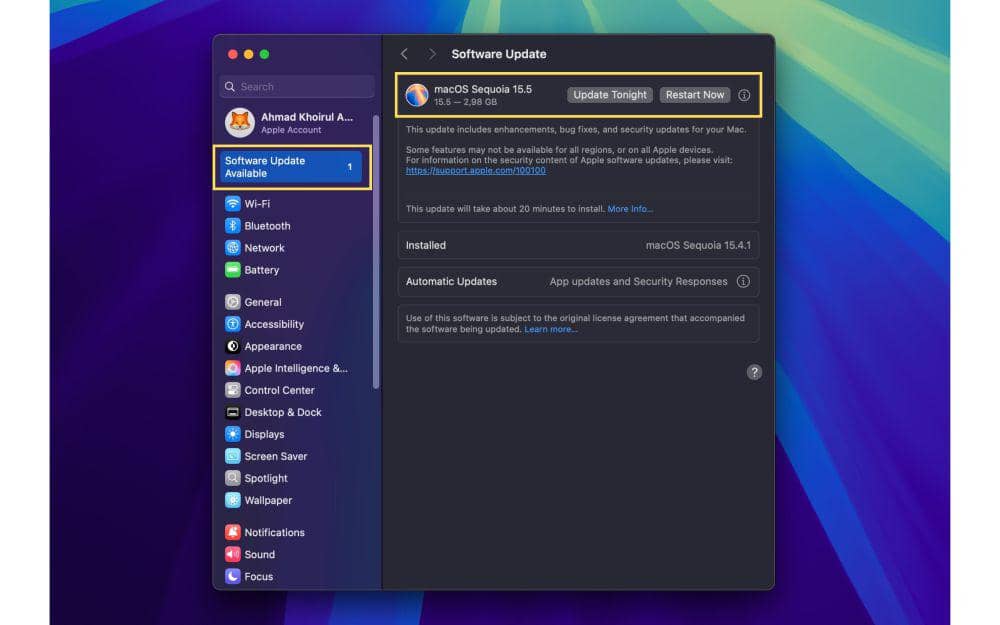This screenshot has height=625, width=1000.
Task: Select the Network globe icon
Action: (233, 247)
